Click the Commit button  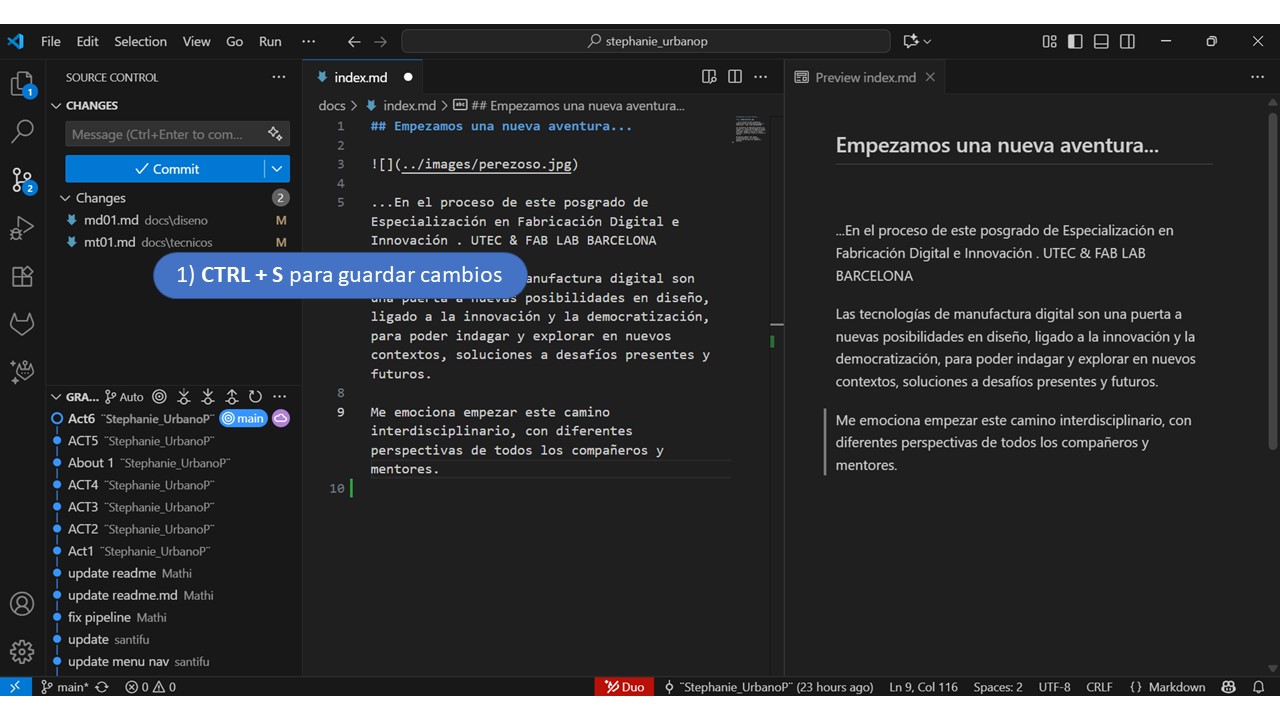(165, 169)
